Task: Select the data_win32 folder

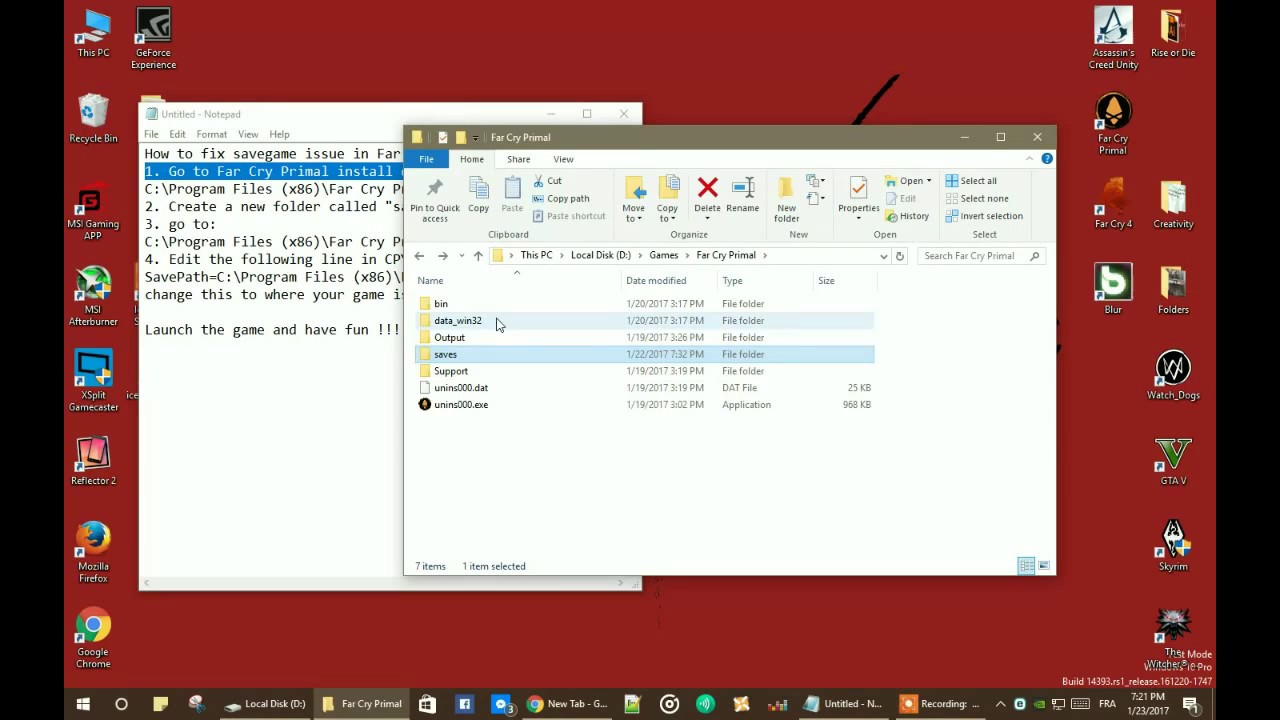Action: [645, 321]
